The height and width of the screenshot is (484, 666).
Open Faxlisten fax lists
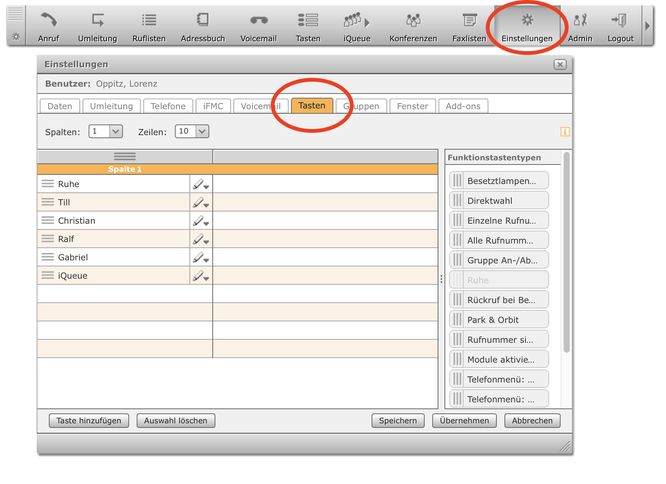469,26
